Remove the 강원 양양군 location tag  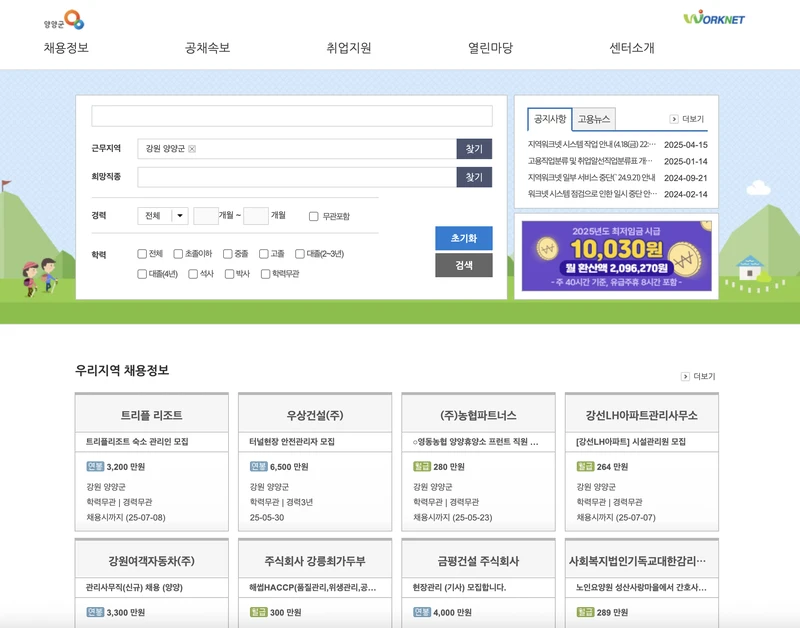(x=193, y=148)
